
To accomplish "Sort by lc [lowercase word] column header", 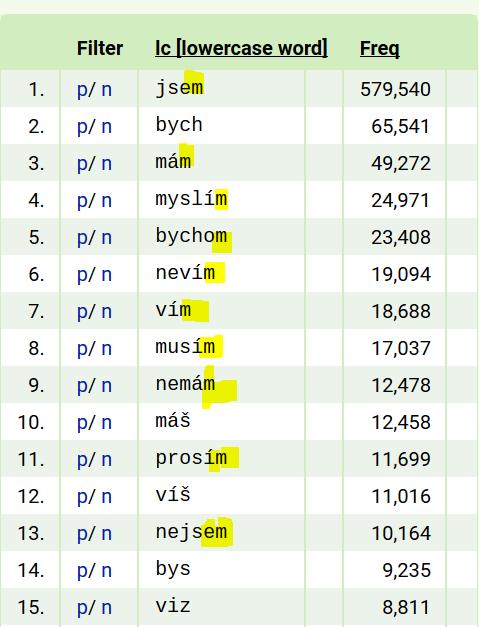I will (241, 48).
